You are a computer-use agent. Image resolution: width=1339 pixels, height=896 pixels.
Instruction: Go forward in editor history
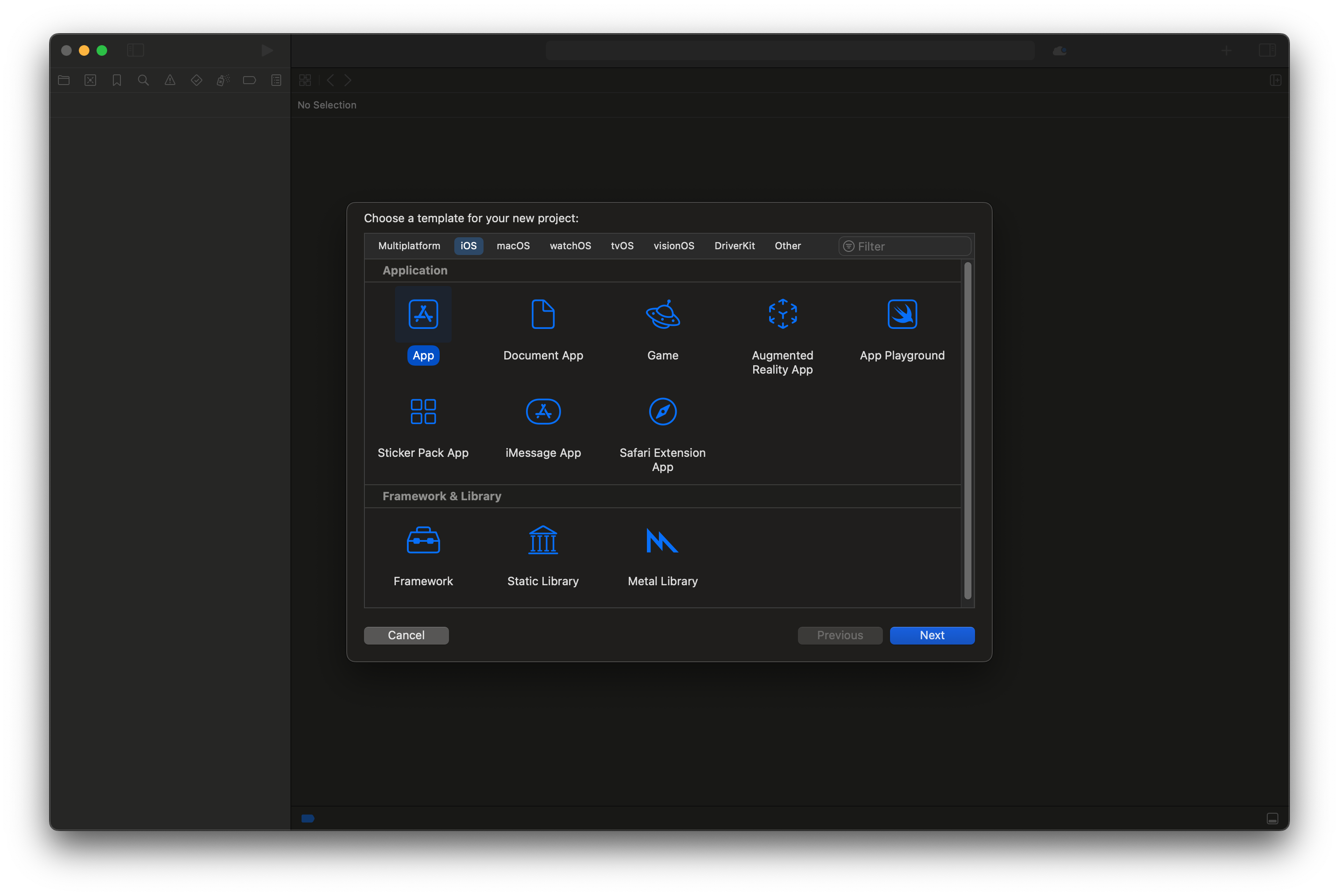(x=348, y=81)
